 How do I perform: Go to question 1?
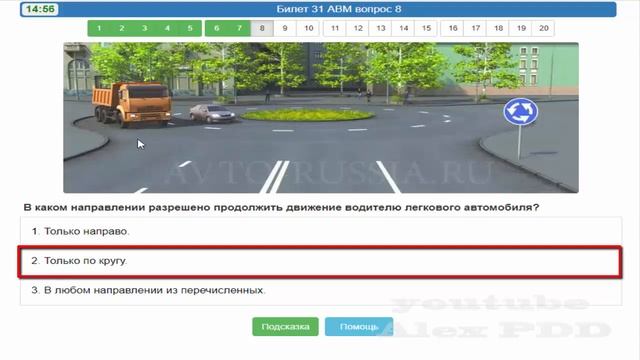click(x=99, y=28)
